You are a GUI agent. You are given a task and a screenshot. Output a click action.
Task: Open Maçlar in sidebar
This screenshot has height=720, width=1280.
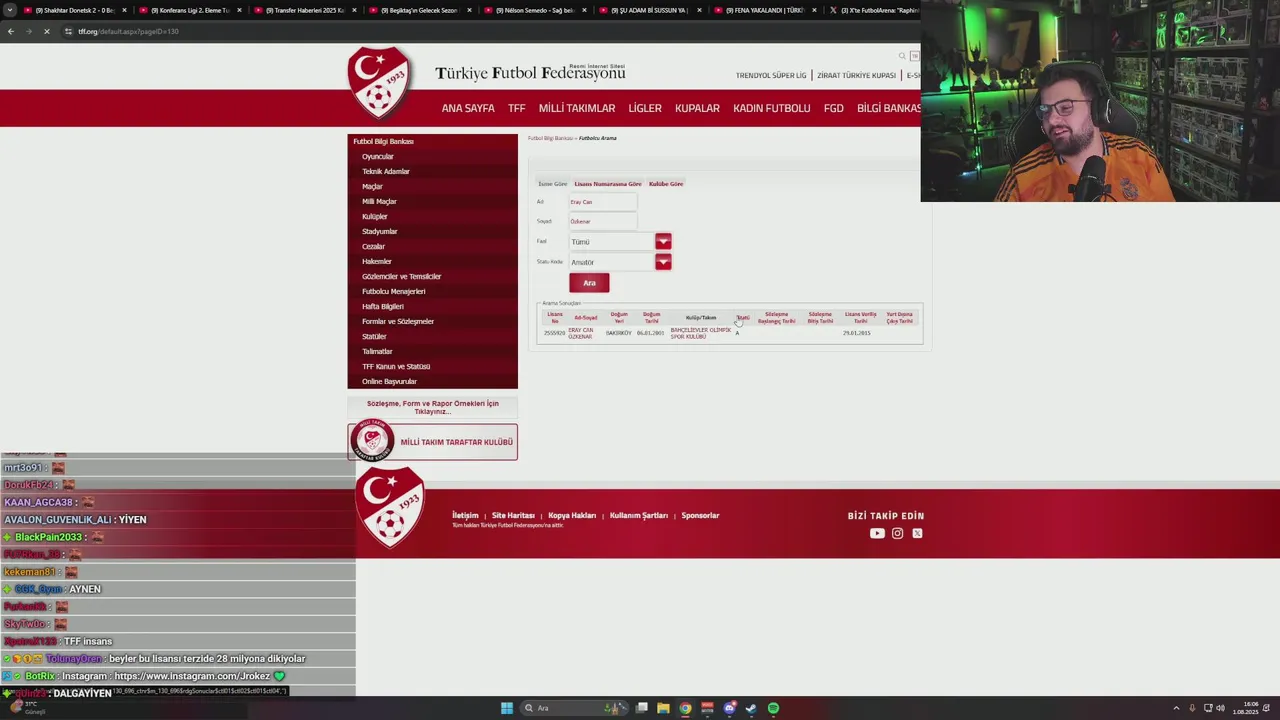372,186
